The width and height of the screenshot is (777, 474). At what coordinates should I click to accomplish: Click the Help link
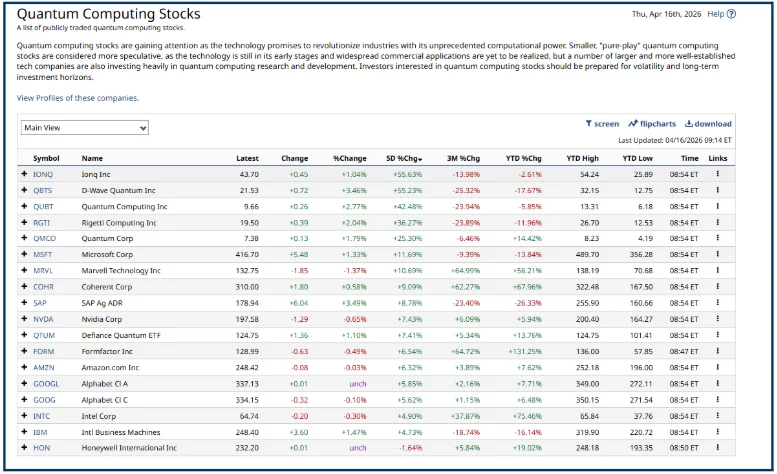tap(716, 14)
